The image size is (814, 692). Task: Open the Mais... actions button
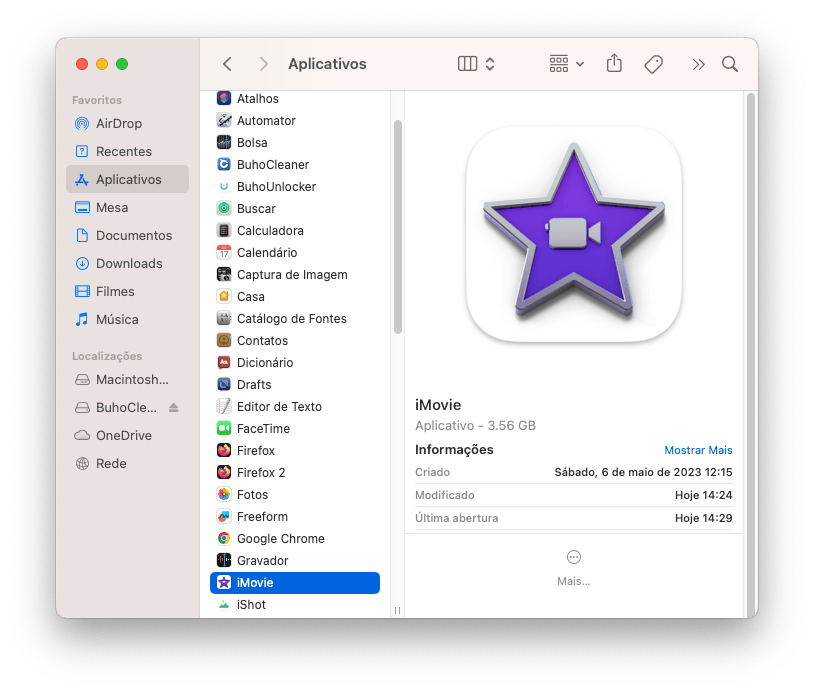574,568
